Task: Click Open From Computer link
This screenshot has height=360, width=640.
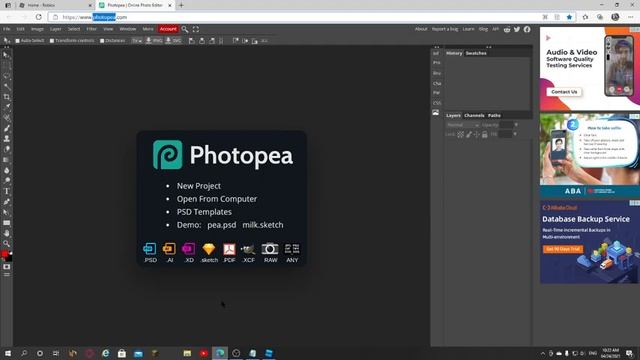Action: coord(217,199)
